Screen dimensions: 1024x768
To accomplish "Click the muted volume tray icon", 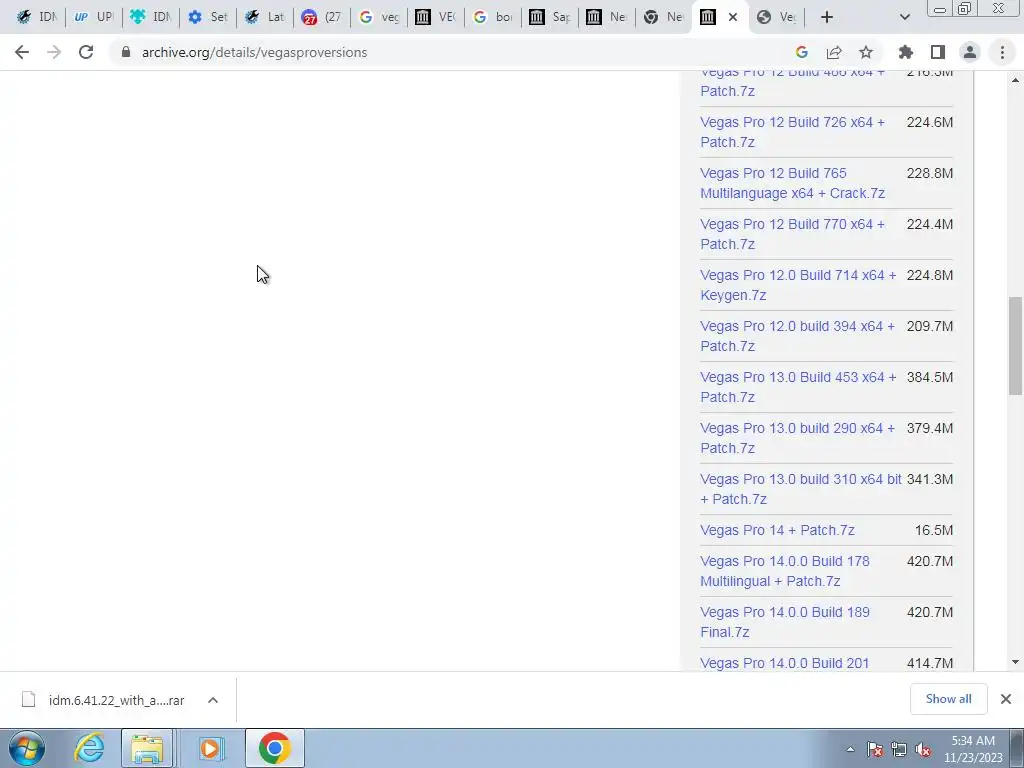I will [923, 750].
